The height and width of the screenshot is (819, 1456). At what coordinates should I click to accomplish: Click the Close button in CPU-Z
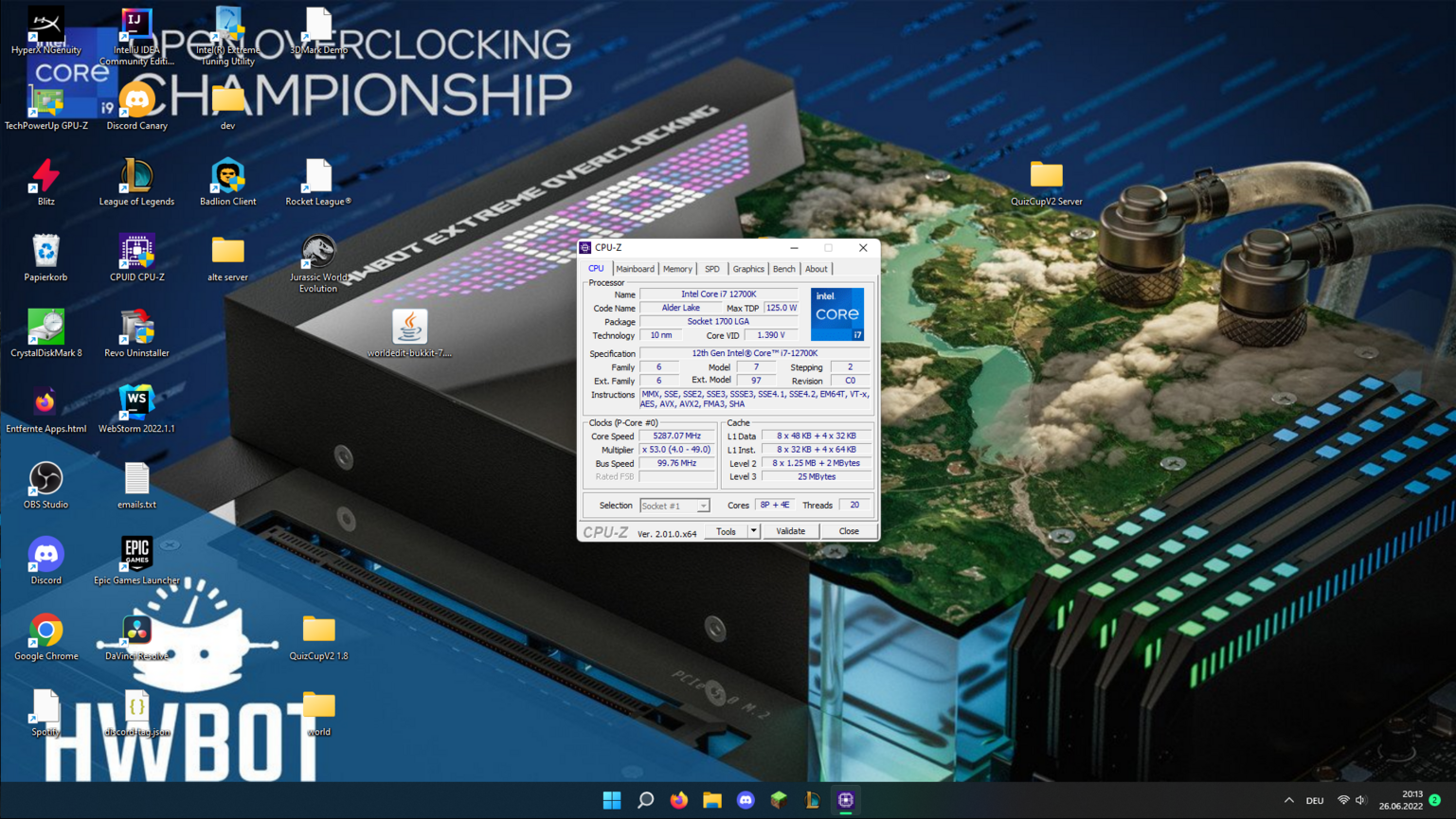coord(849,531)
